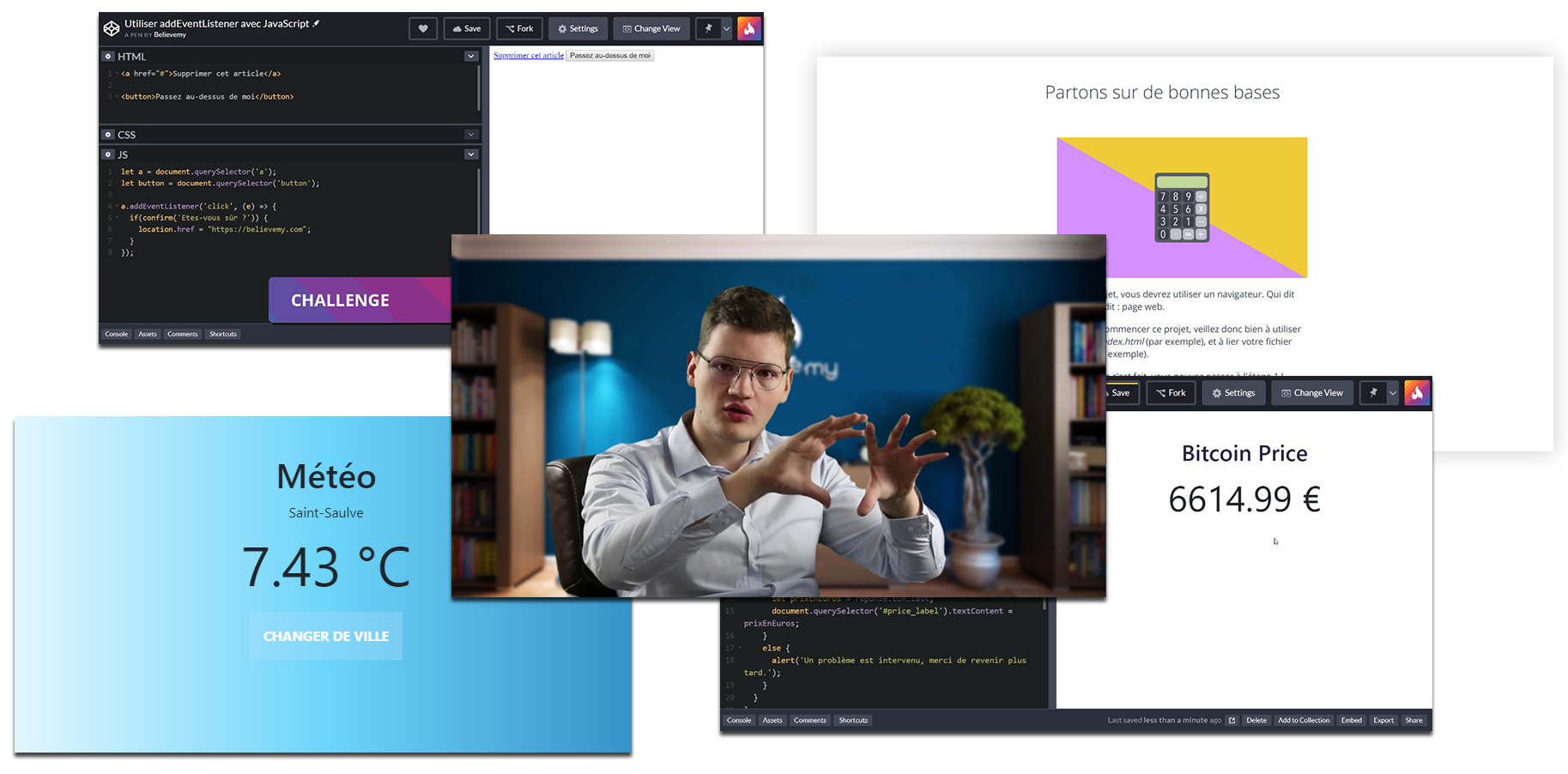Open the Console tab in the Bitcoin pen
Viewport: 1568px width, 774px height.
tap(739, 720)
